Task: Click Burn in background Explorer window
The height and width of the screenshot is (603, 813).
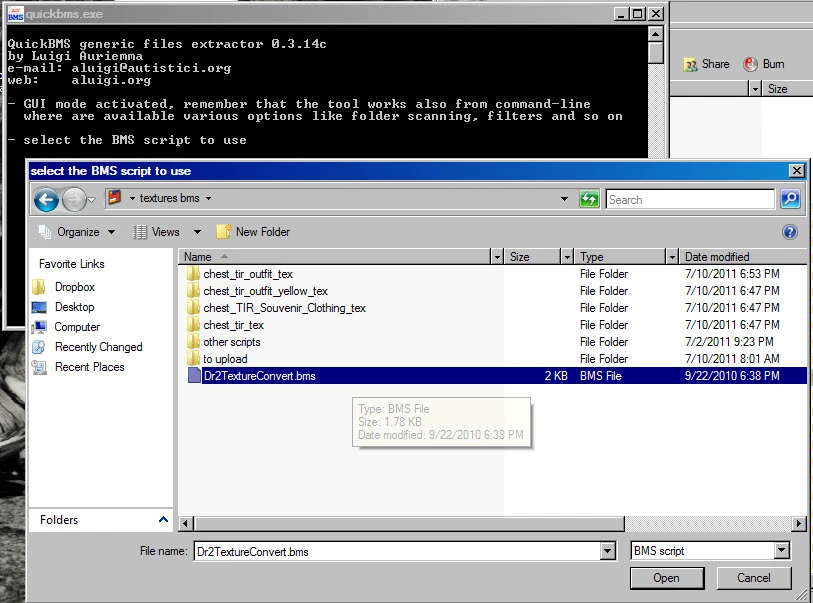Action: click(x=764, y=64)
